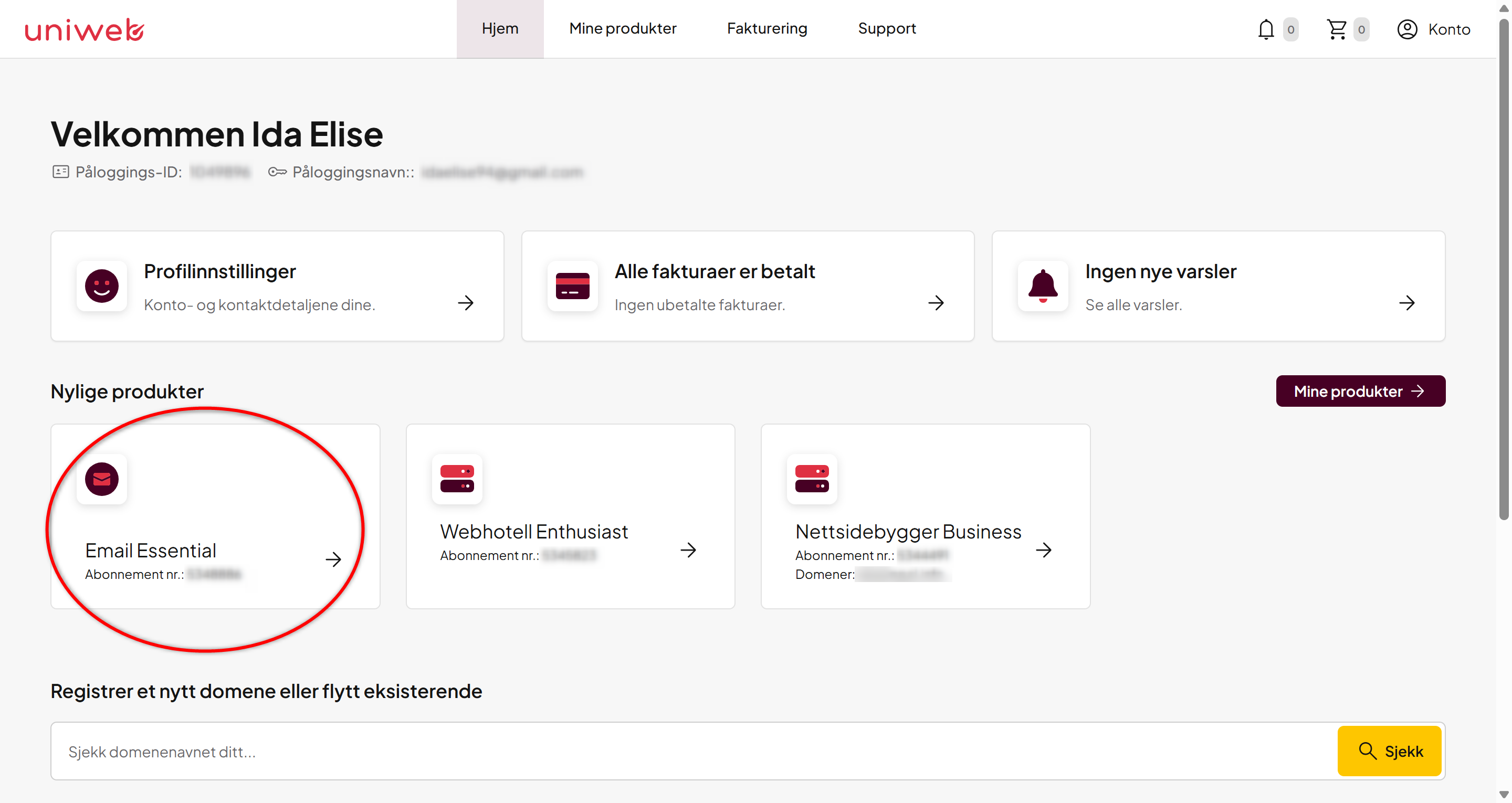The width and height of the screenshot is (1512, 803).
Task: Click the cart item count badge
Action: tap(1361, 29)
